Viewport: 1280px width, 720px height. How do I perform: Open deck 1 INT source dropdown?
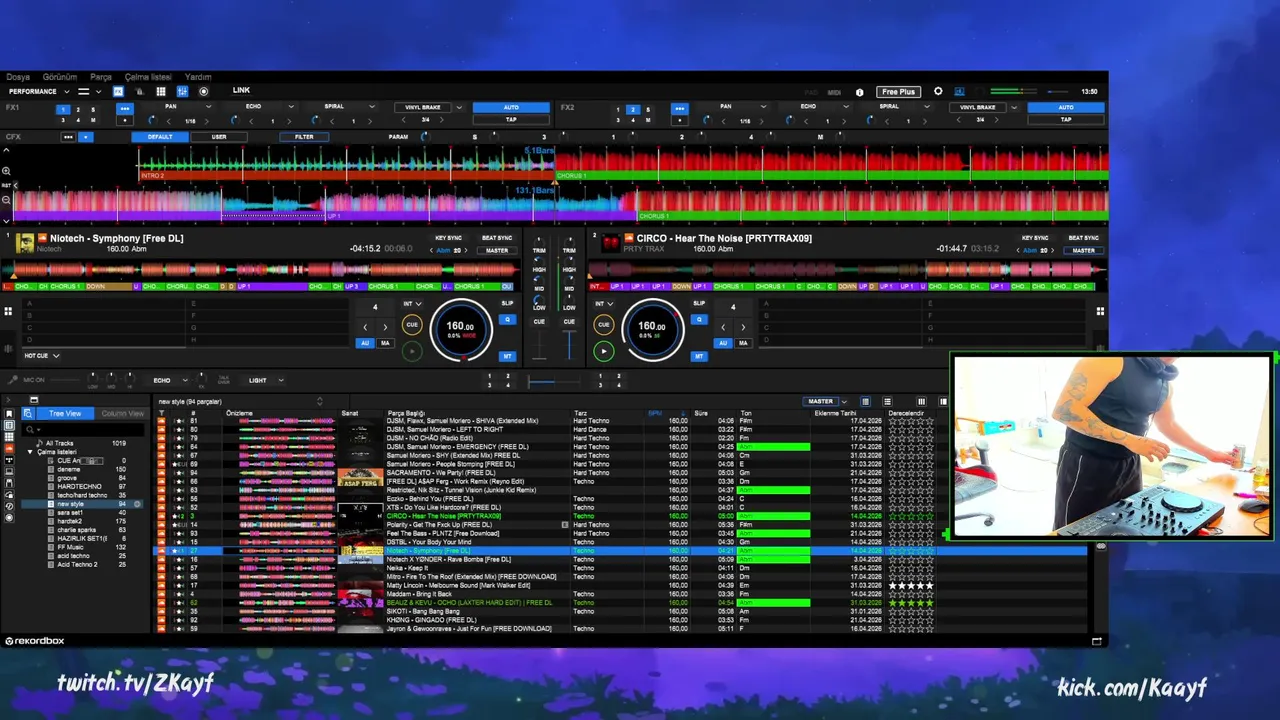(412, 304)
